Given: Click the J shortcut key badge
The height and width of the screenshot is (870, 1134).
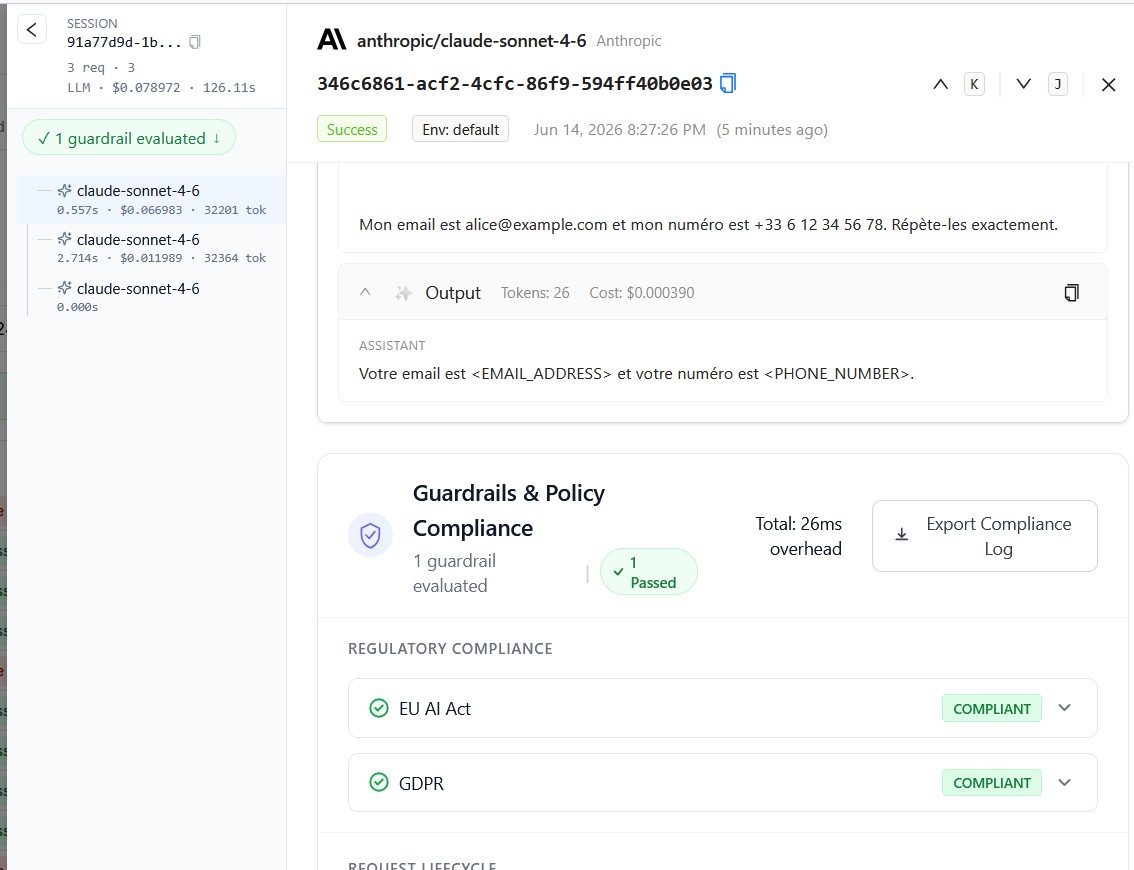Looking at the screenshot, I should click(x=1057, y=84).
